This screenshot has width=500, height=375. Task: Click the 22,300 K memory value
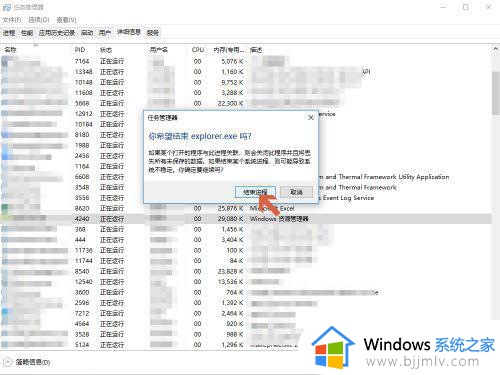click(231, 104)
